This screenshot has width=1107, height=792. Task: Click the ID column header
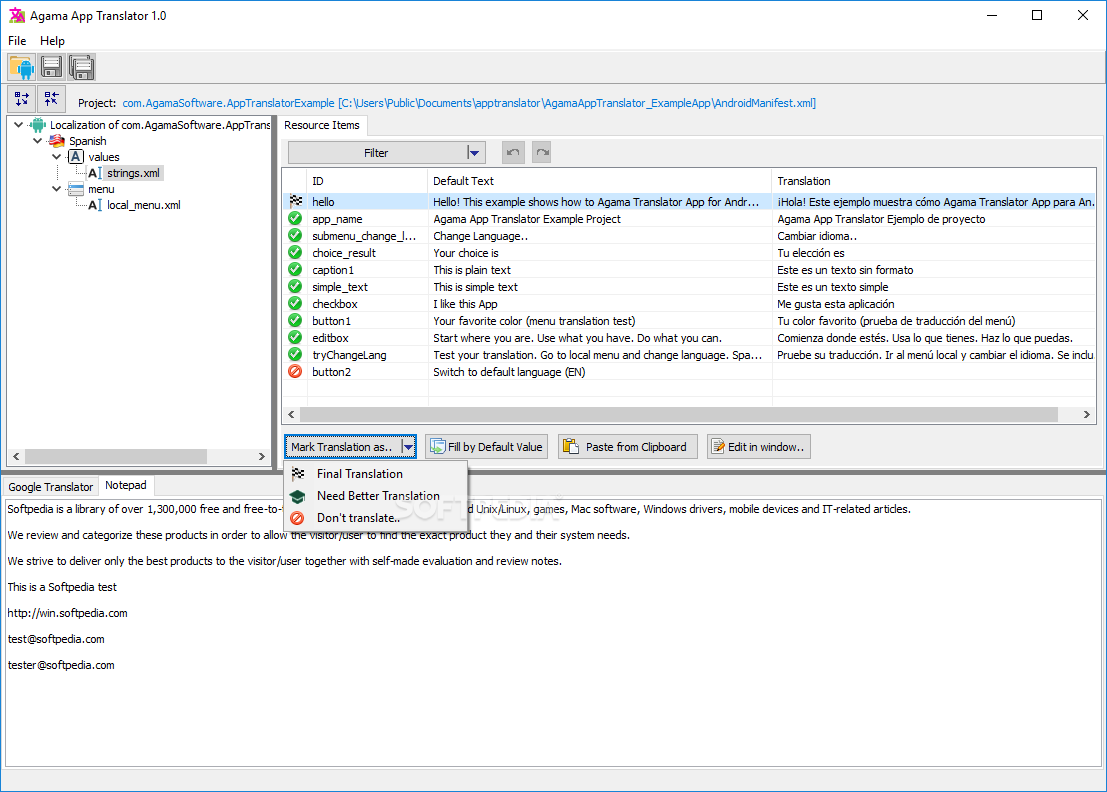pos(366,181)
